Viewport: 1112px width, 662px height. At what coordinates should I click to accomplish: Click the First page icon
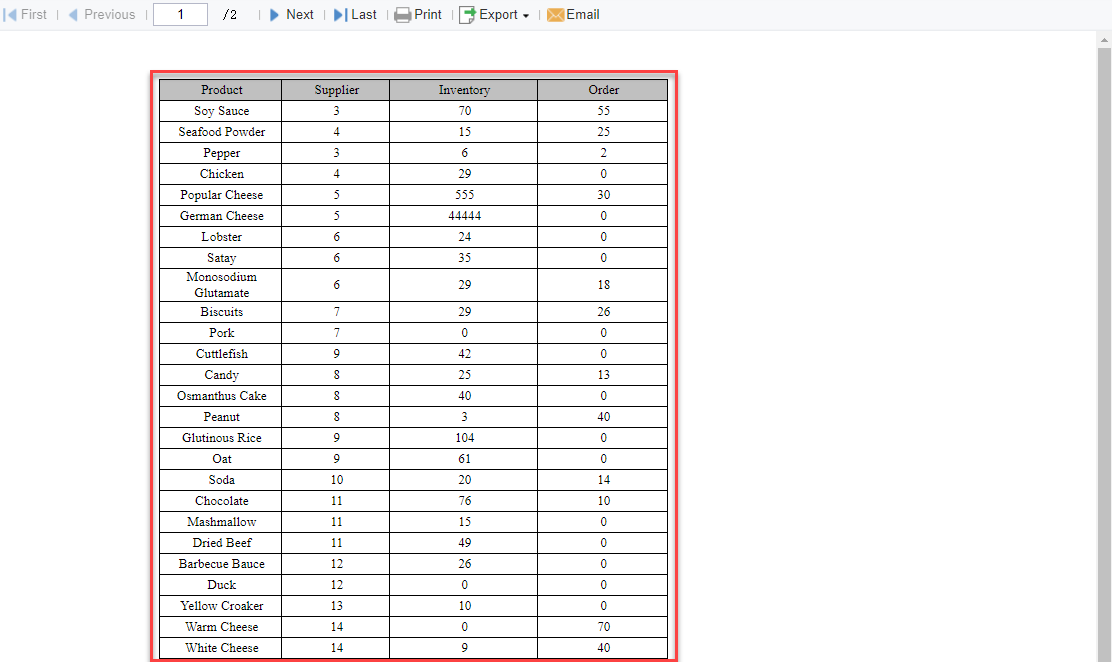pyautogui.click(x=10, y=14)
